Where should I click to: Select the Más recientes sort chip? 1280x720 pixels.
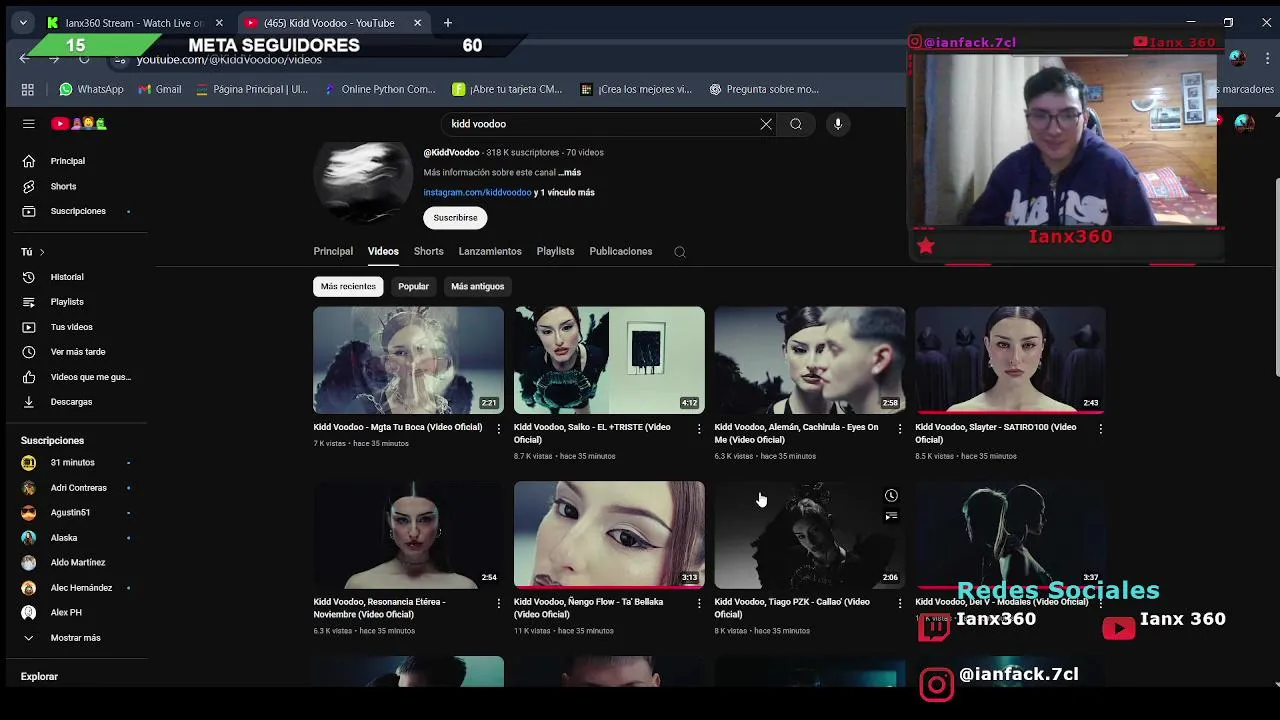348,286
